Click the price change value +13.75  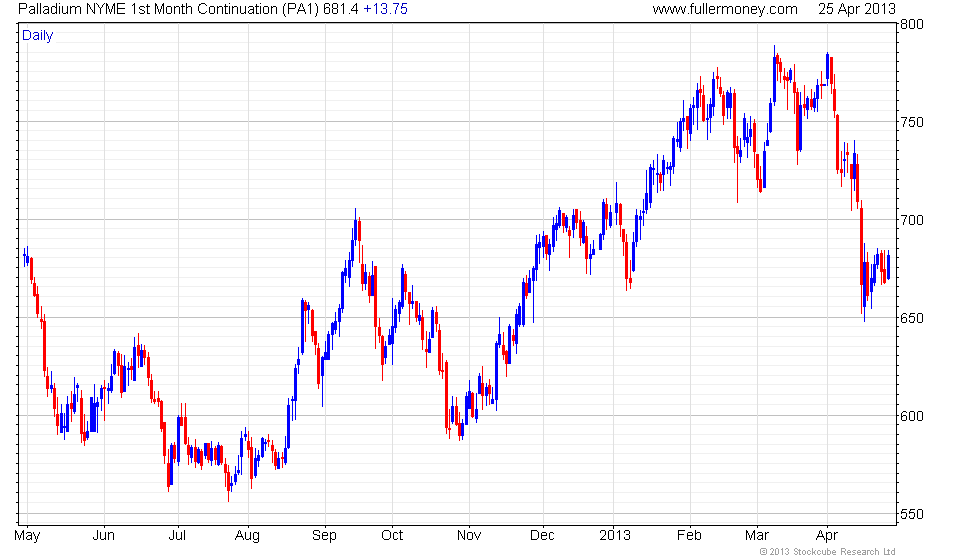pos(386,9)
